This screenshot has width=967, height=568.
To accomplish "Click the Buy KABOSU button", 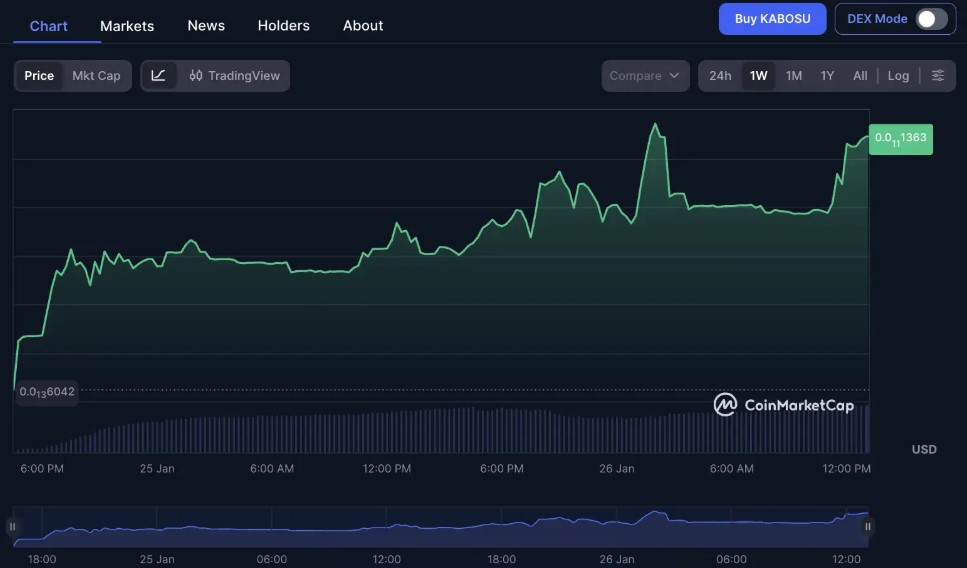I will point(772,19).
